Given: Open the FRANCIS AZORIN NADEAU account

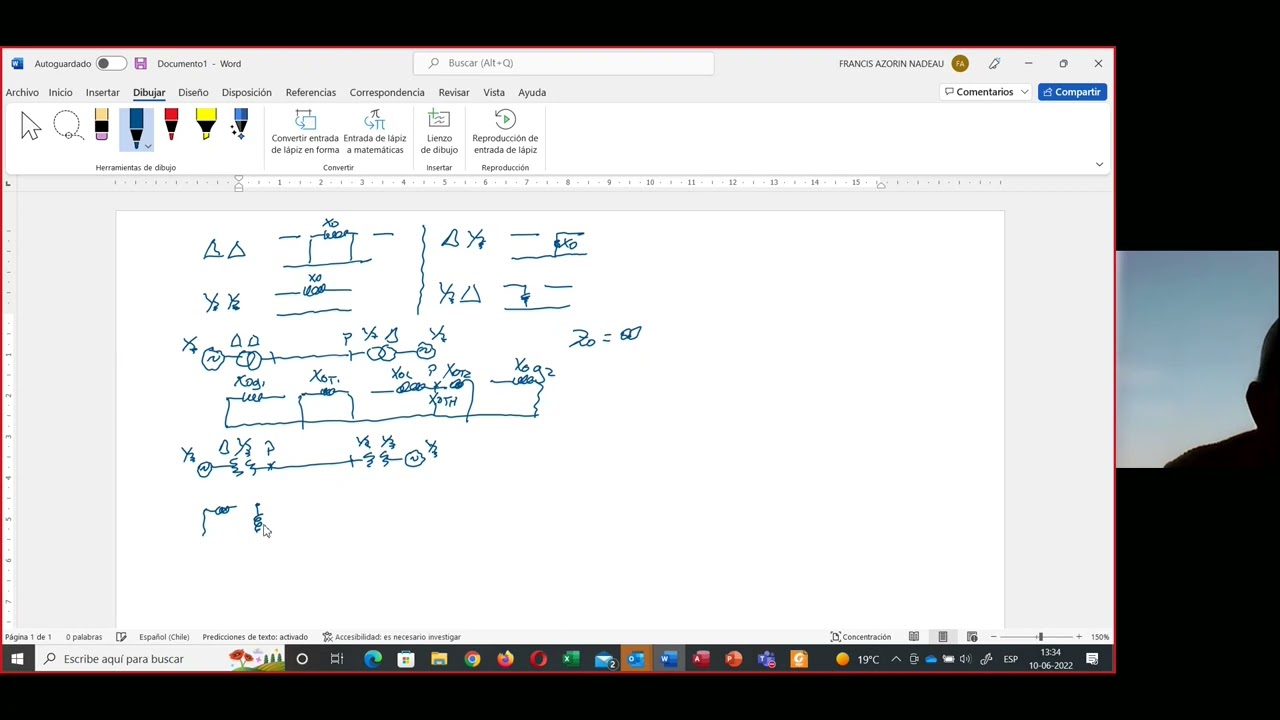Looking at the screenshot, I should [903, 63].
